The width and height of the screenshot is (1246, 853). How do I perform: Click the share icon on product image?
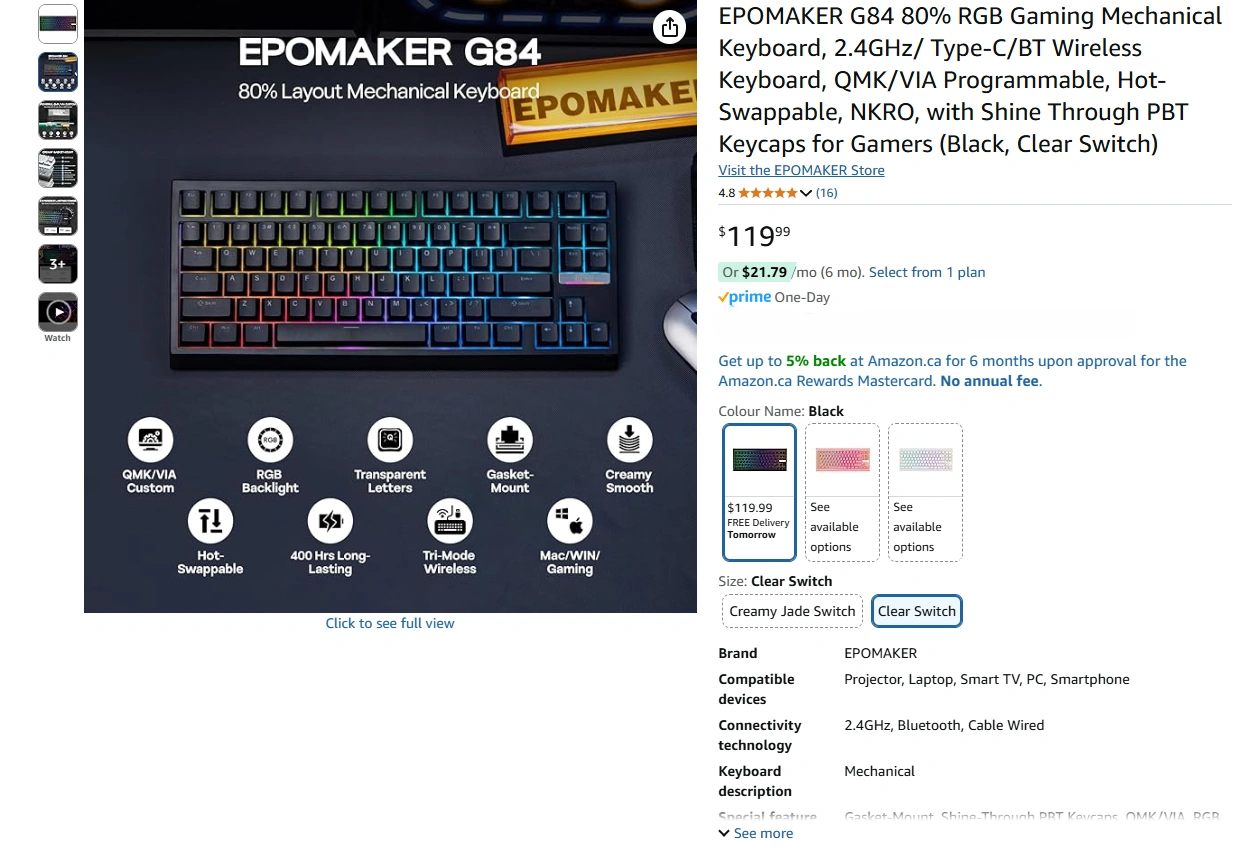pos(670,27)
